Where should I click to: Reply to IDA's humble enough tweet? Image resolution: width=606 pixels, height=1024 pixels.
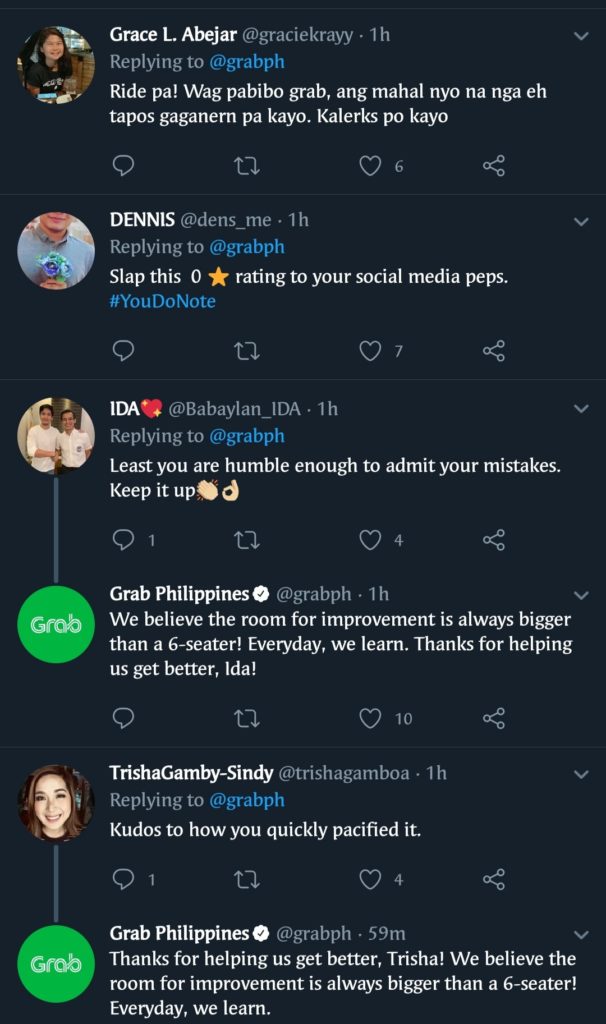123,540
